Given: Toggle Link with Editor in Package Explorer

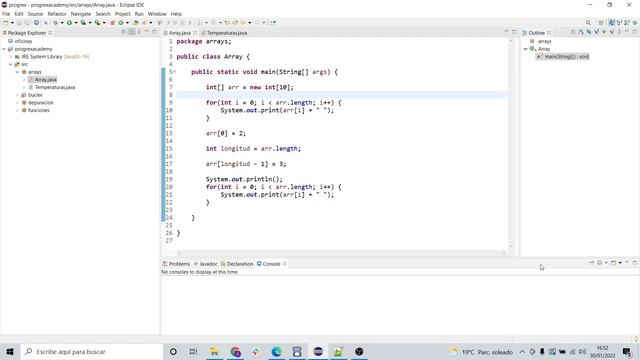Looking at the screenshot, I should pos(131,32).
